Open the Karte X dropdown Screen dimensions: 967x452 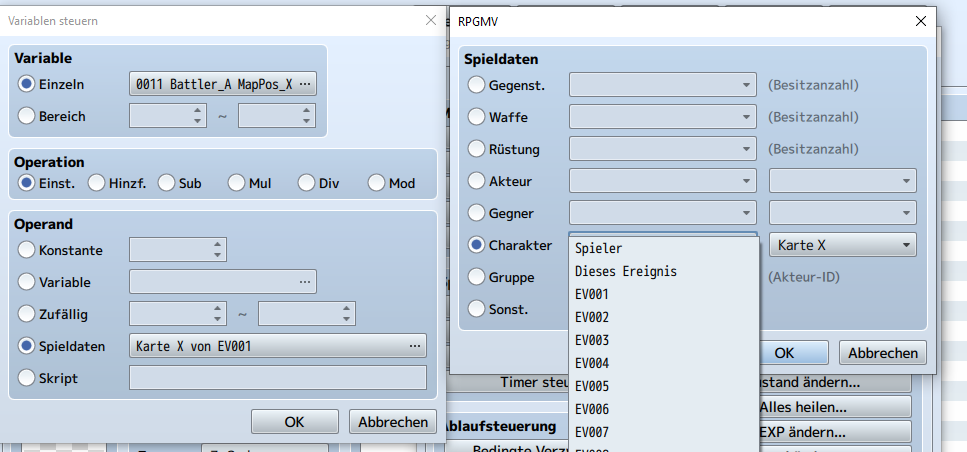tap(842, 245)
